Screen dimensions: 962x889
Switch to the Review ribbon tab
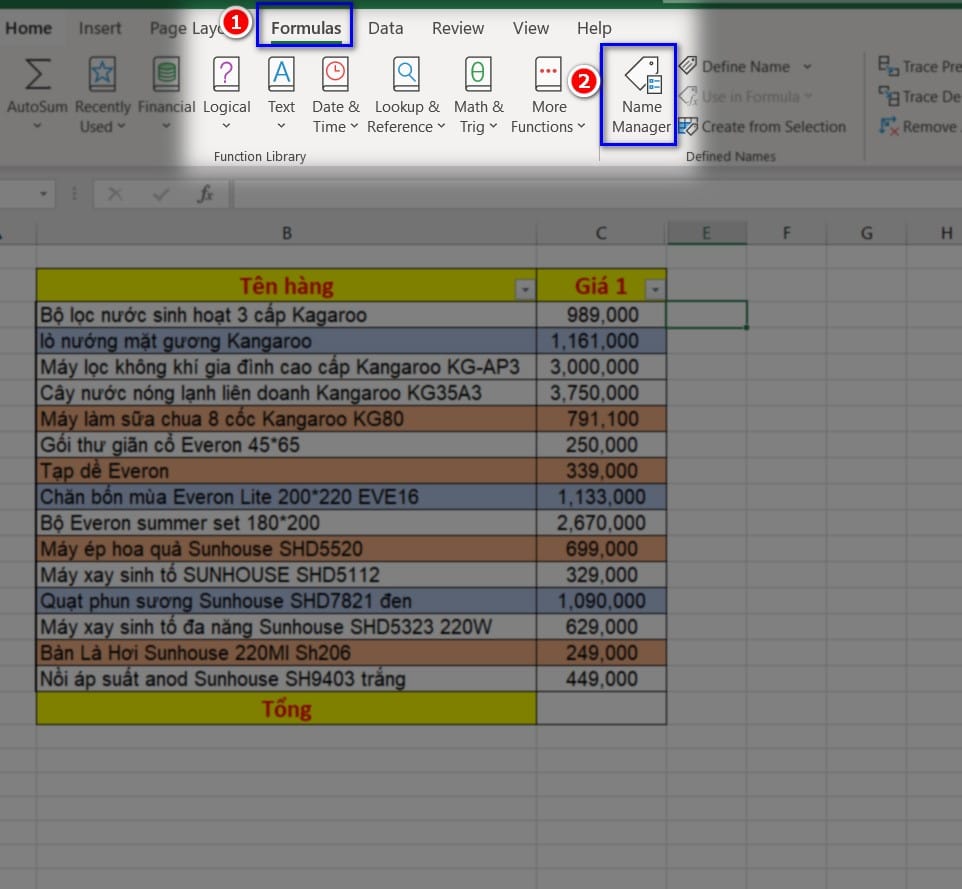tap(457, 28)
